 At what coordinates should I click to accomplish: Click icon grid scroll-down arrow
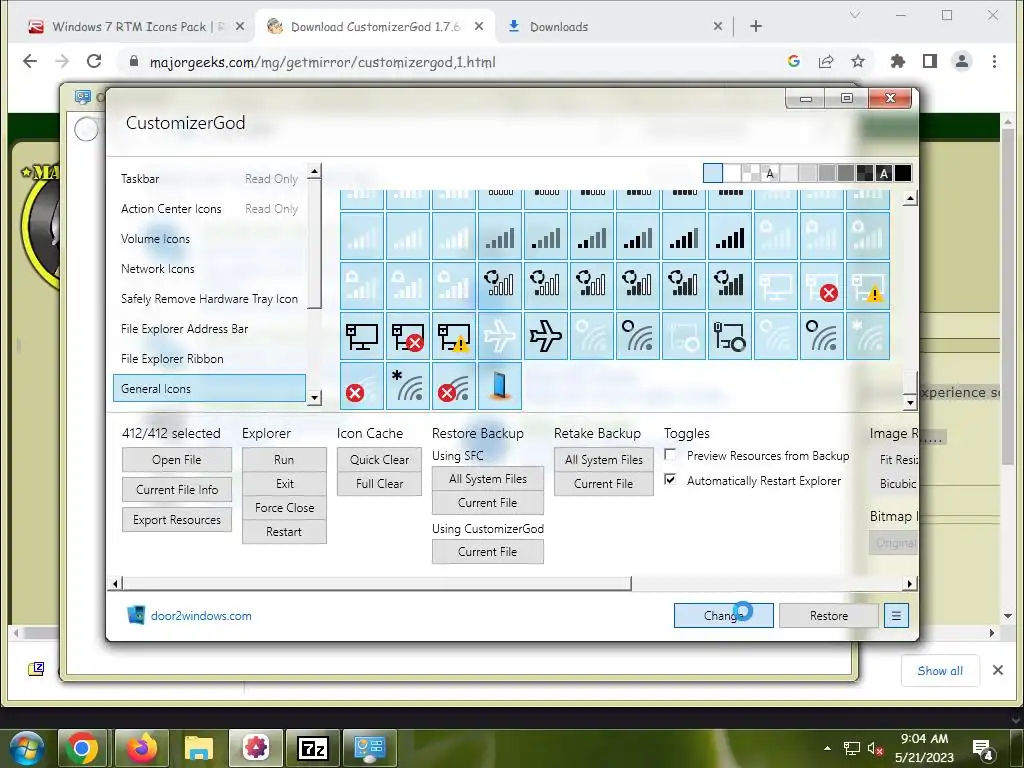(910, 402)
